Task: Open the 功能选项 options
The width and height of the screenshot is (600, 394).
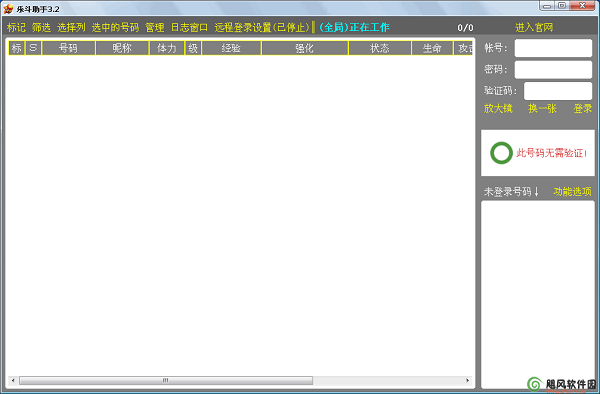Action: pyautogui.click(x=572, y=192)
